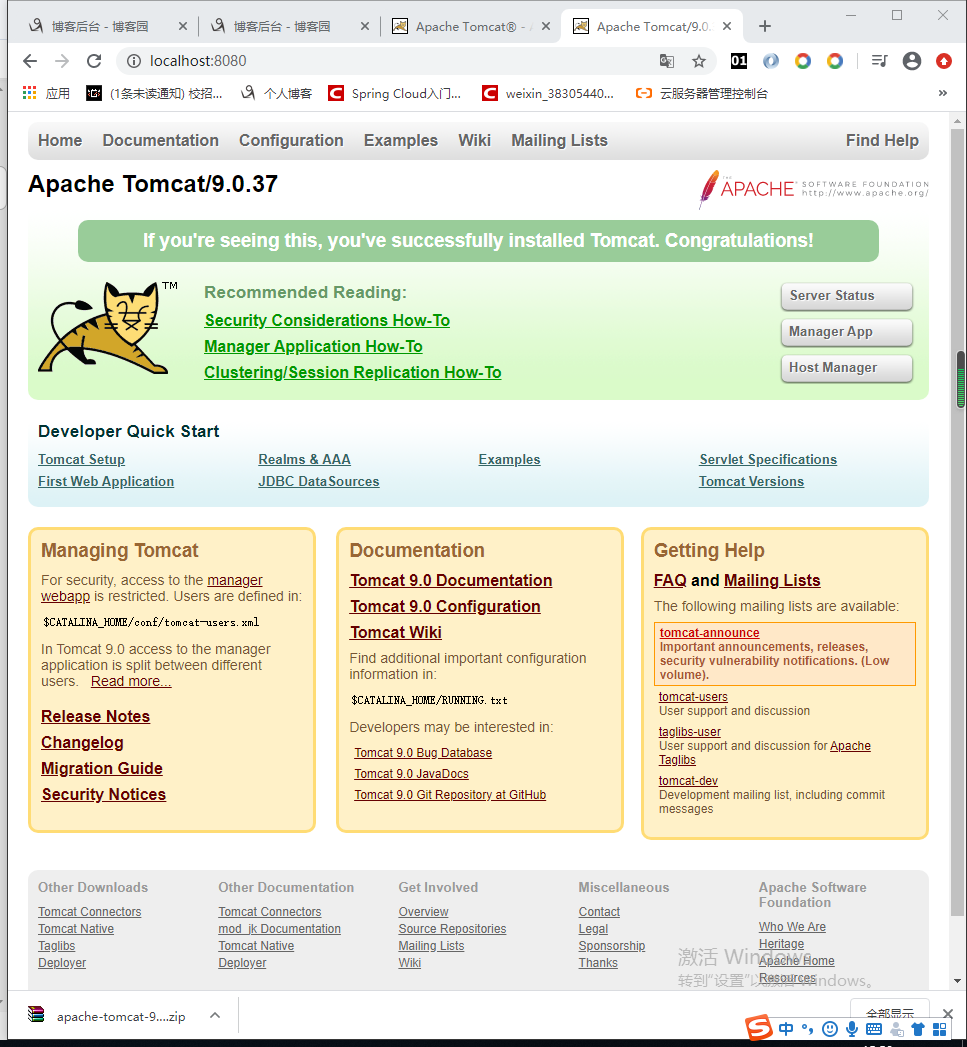
Task: Bookmark this page with the star icon
Action: coord(699,61)
